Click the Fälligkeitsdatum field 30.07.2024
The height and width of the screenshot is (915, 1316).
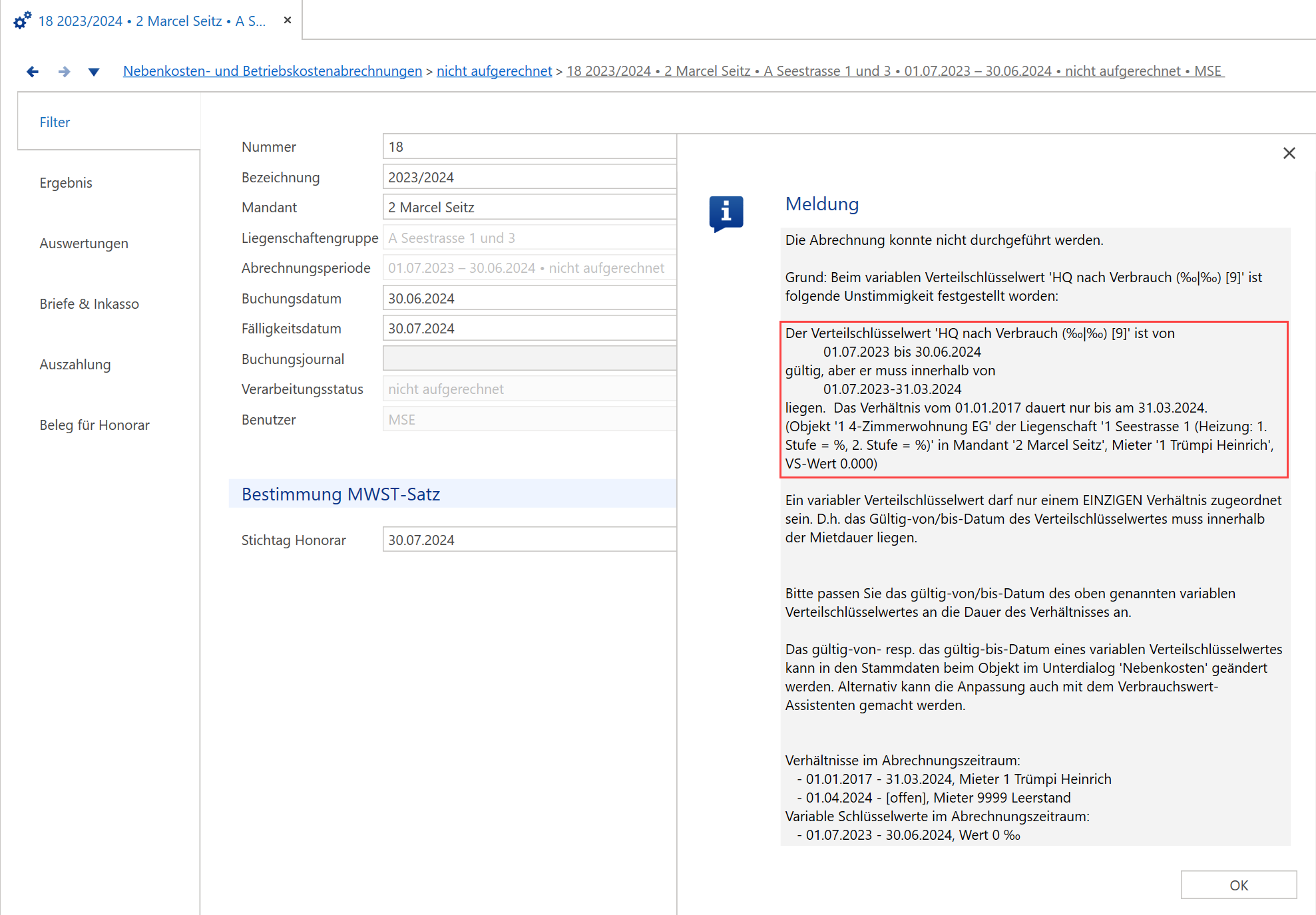click(529, 329)
